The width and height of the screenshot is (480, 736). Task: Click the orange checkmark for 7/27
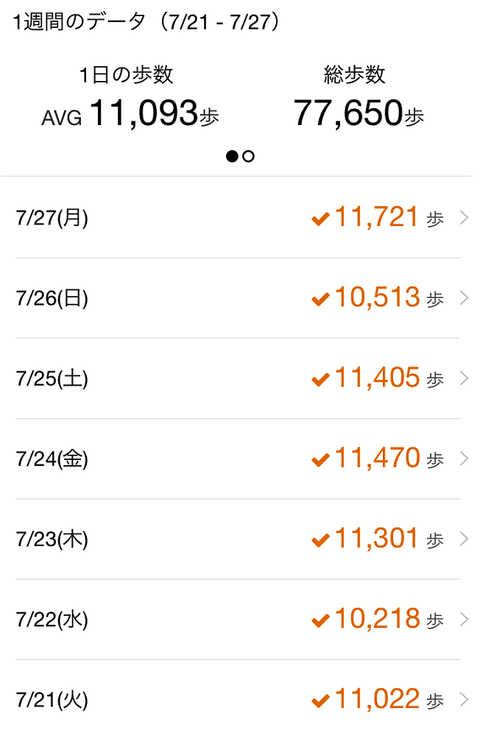(320, 219)
